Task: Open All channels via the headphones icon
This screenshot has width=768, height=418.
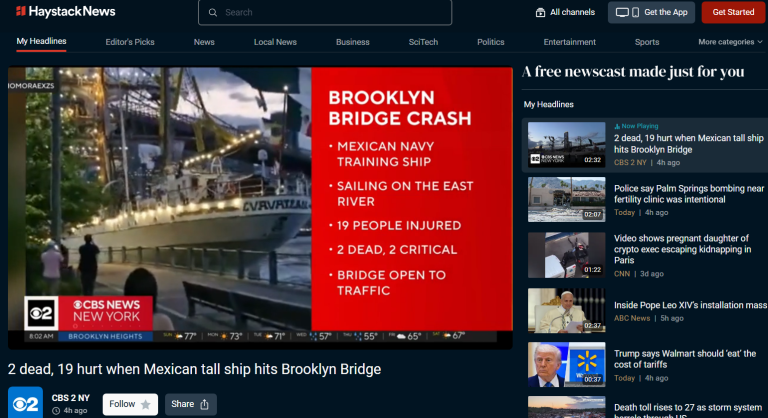Action: 540,12
